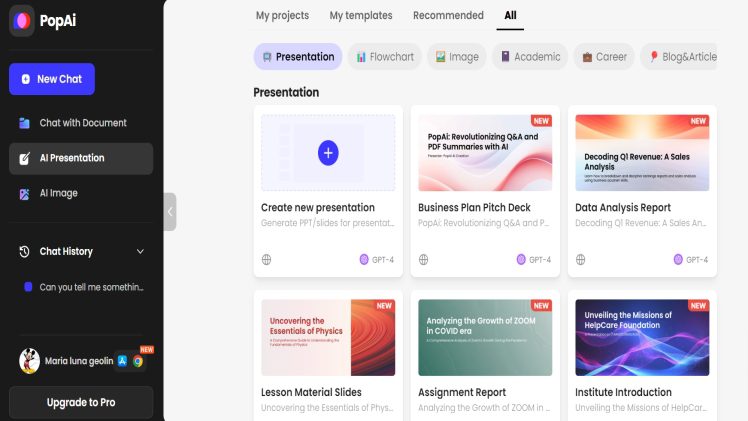Viewport: 748px width, 421px height.
Task: Select the Academic category filter
Action: coord(530,57)
